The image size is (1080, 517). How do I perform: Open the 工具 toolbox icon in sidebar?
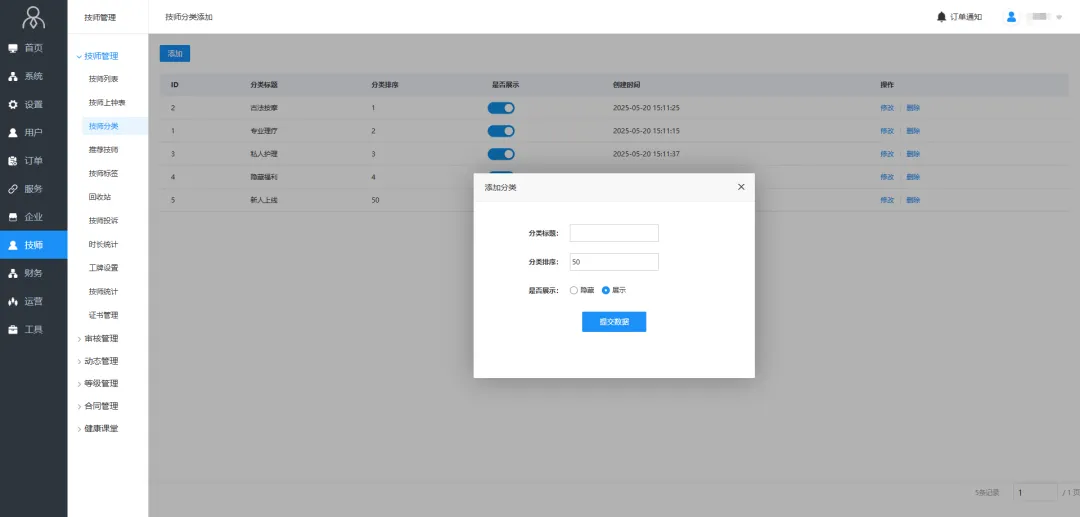click(13, 329)
